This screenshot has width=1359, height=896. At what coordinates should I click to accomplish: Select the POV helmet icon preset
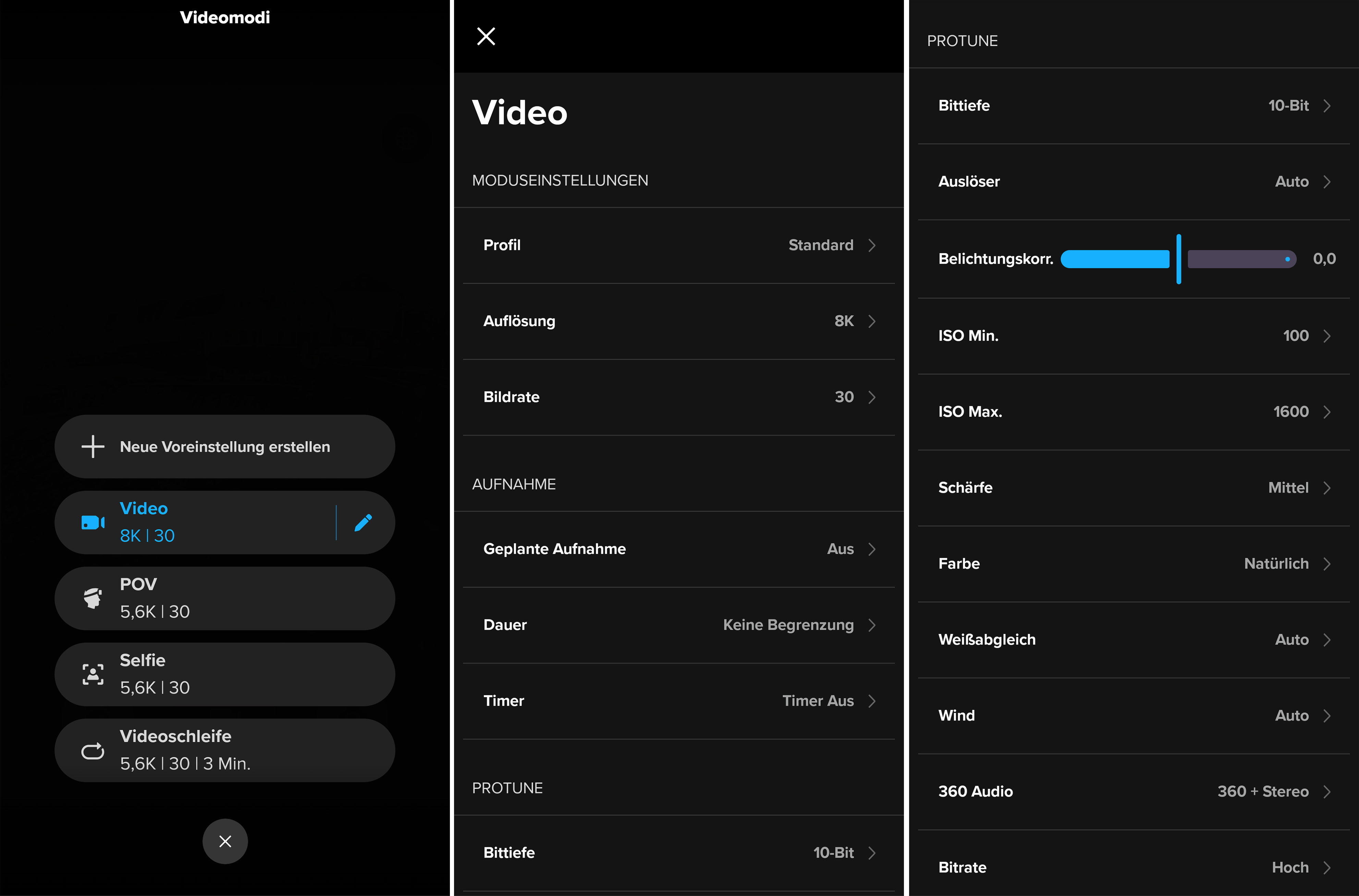coord(93,598)
